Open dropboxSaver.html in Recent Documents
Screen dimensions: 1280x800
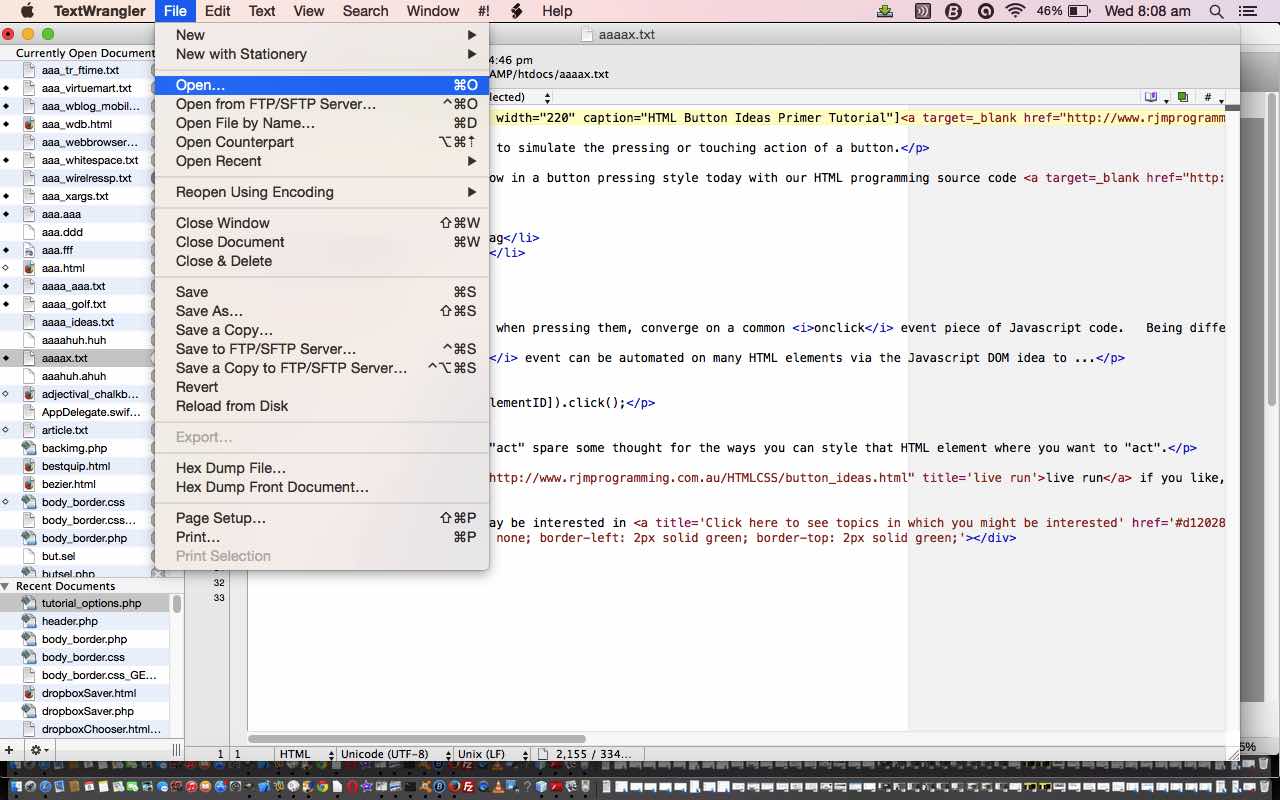(x=89, y=693)
